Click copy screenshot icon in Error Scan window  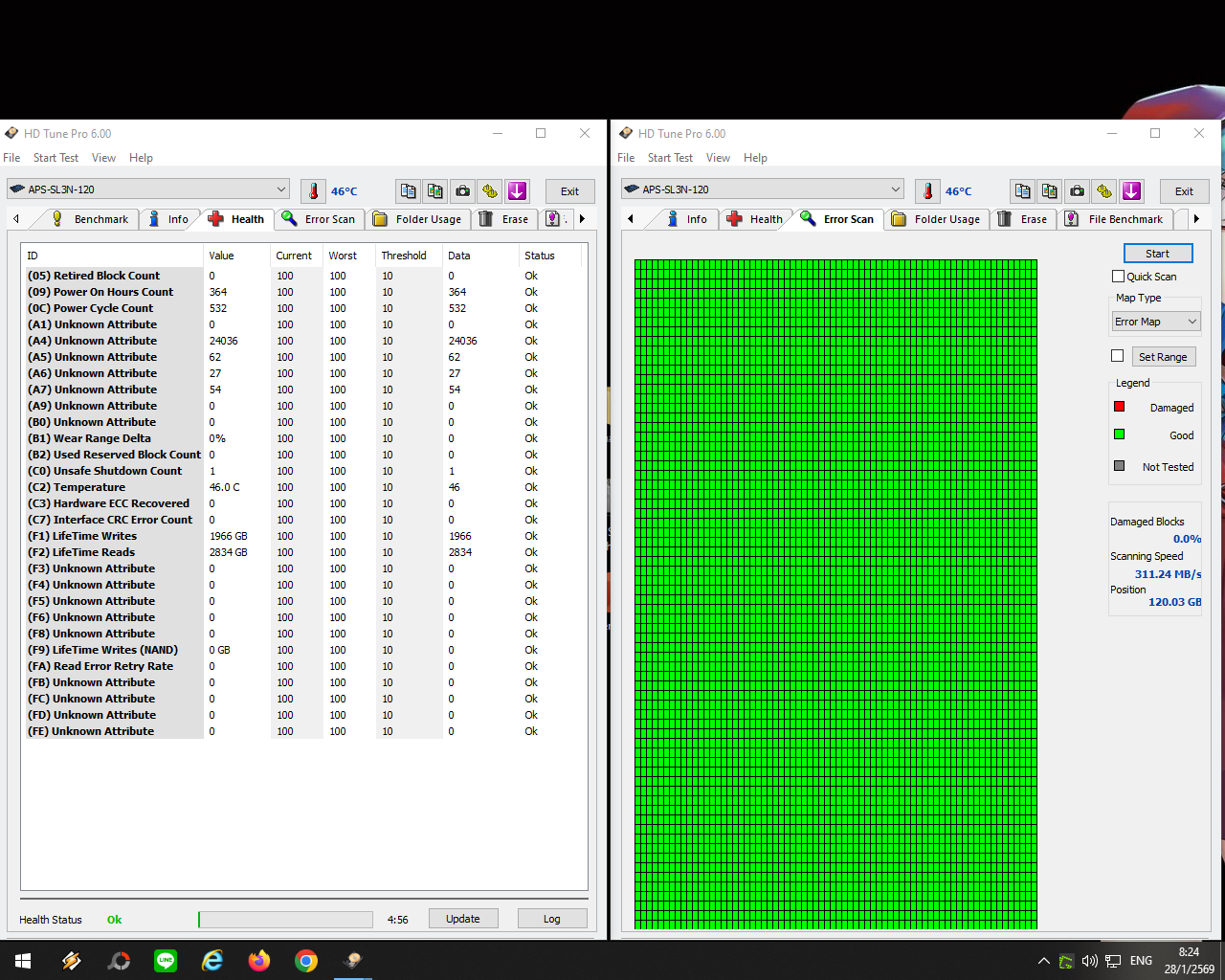[1050, 191]
